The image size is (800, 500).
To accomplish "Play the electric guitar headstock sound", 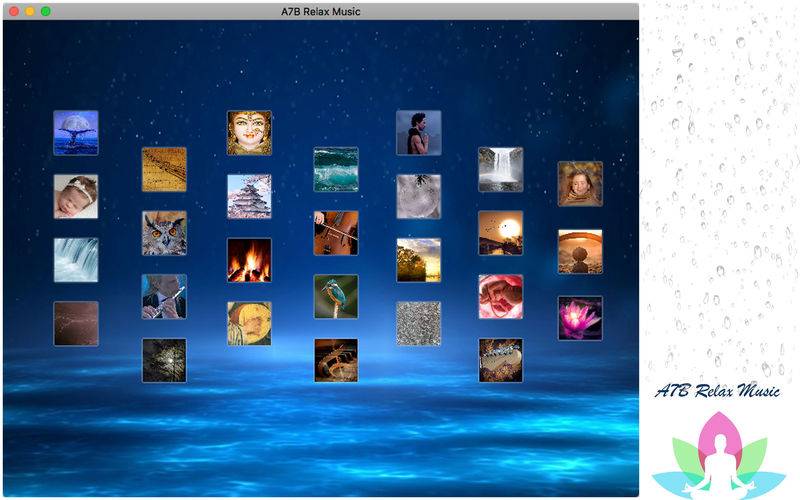I will coord(501,360).
